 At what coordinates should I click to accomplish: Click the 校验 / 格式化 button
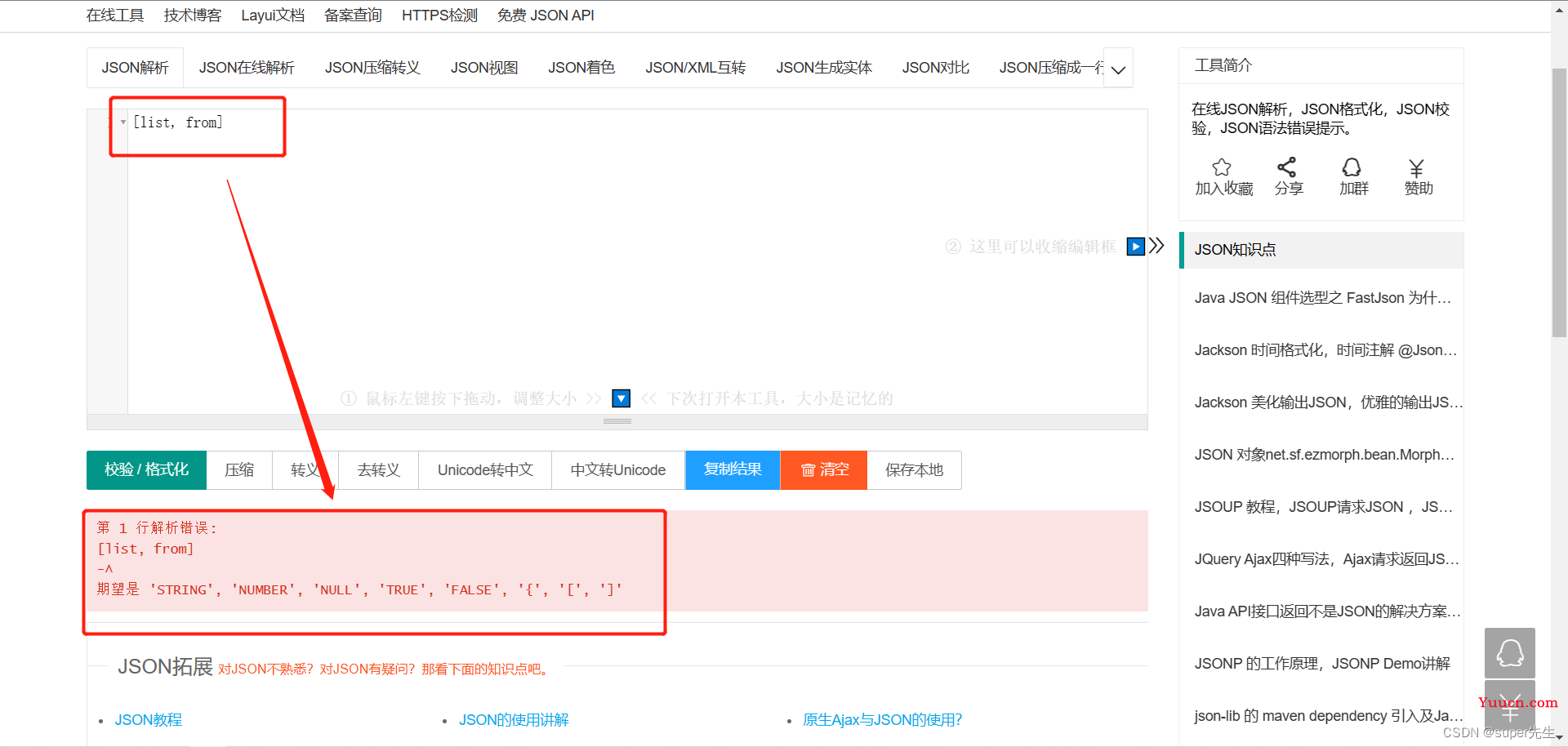[146, 470]
